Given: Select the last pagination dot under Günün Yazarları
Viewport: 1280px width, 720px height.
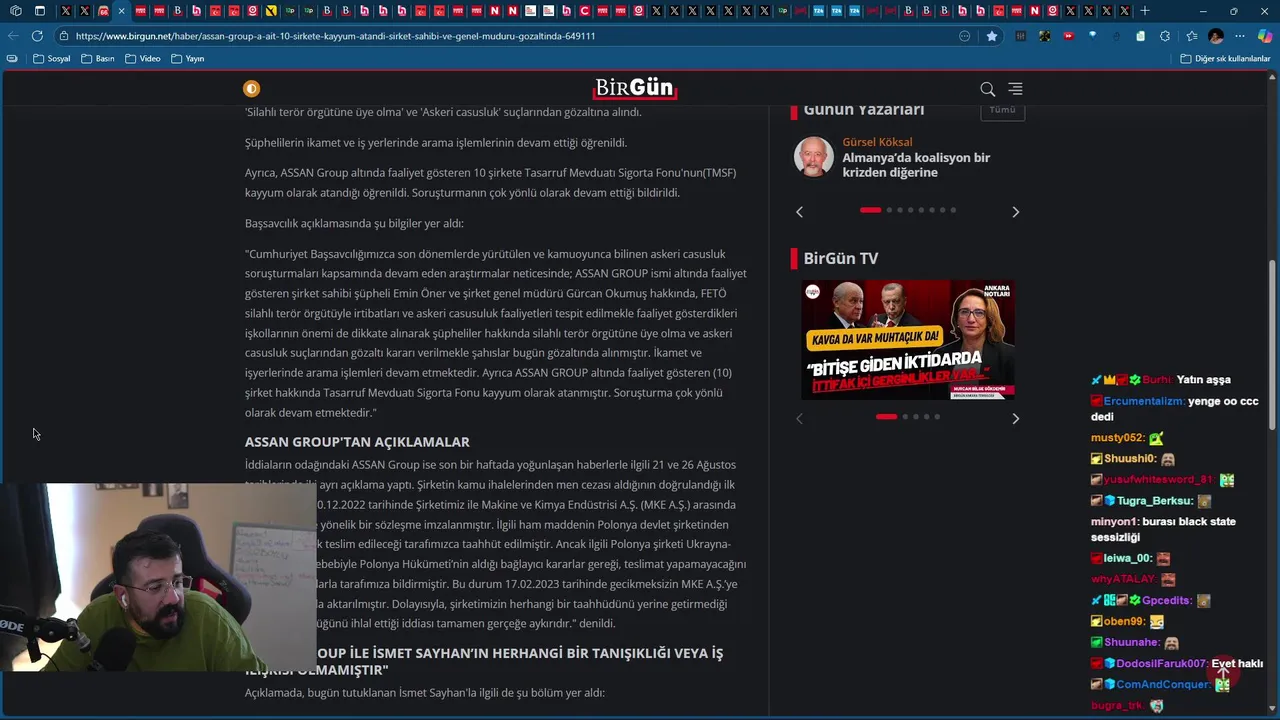Looking at the screenshot, I should [x=953, y=210].
